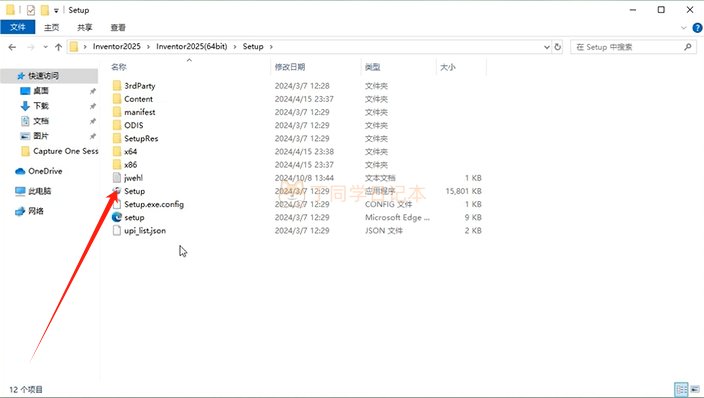Open the 文件 menu tab
The image size is (704, 398).
(18, 27)
